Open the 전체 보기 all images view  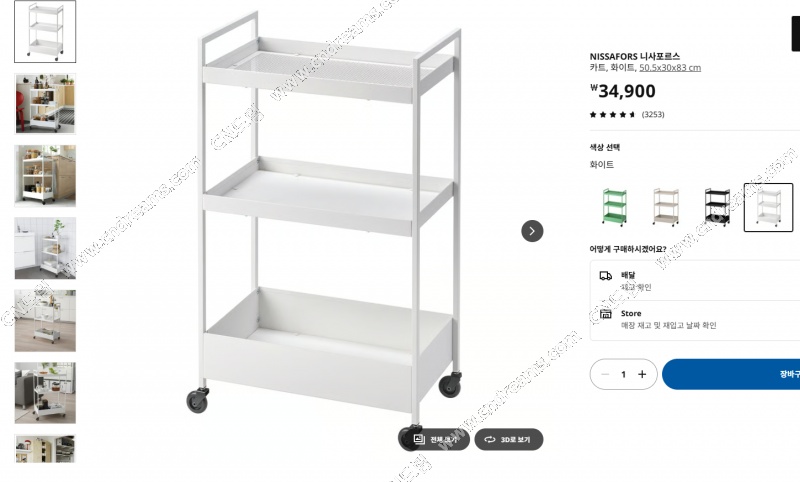[x=435, y=439]
